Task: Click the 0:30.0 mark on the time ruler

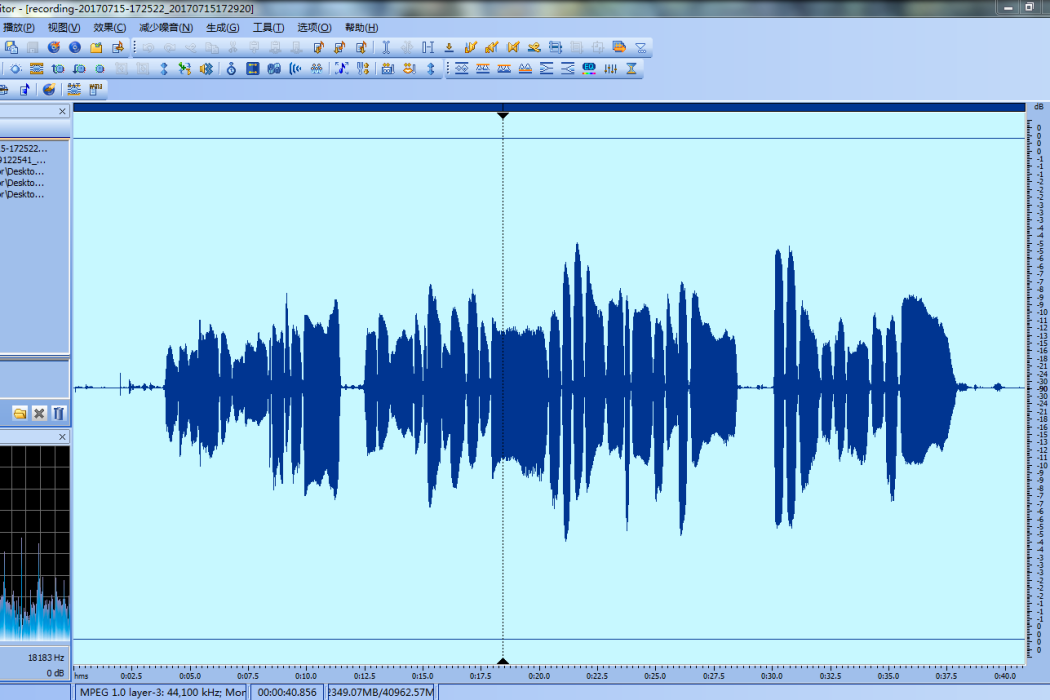Action: (x=772, y=676)
